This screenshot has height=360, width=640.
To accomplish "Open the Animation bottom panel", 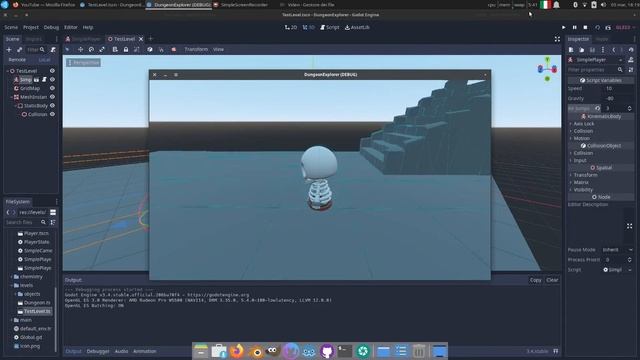I will pos(144,351).
